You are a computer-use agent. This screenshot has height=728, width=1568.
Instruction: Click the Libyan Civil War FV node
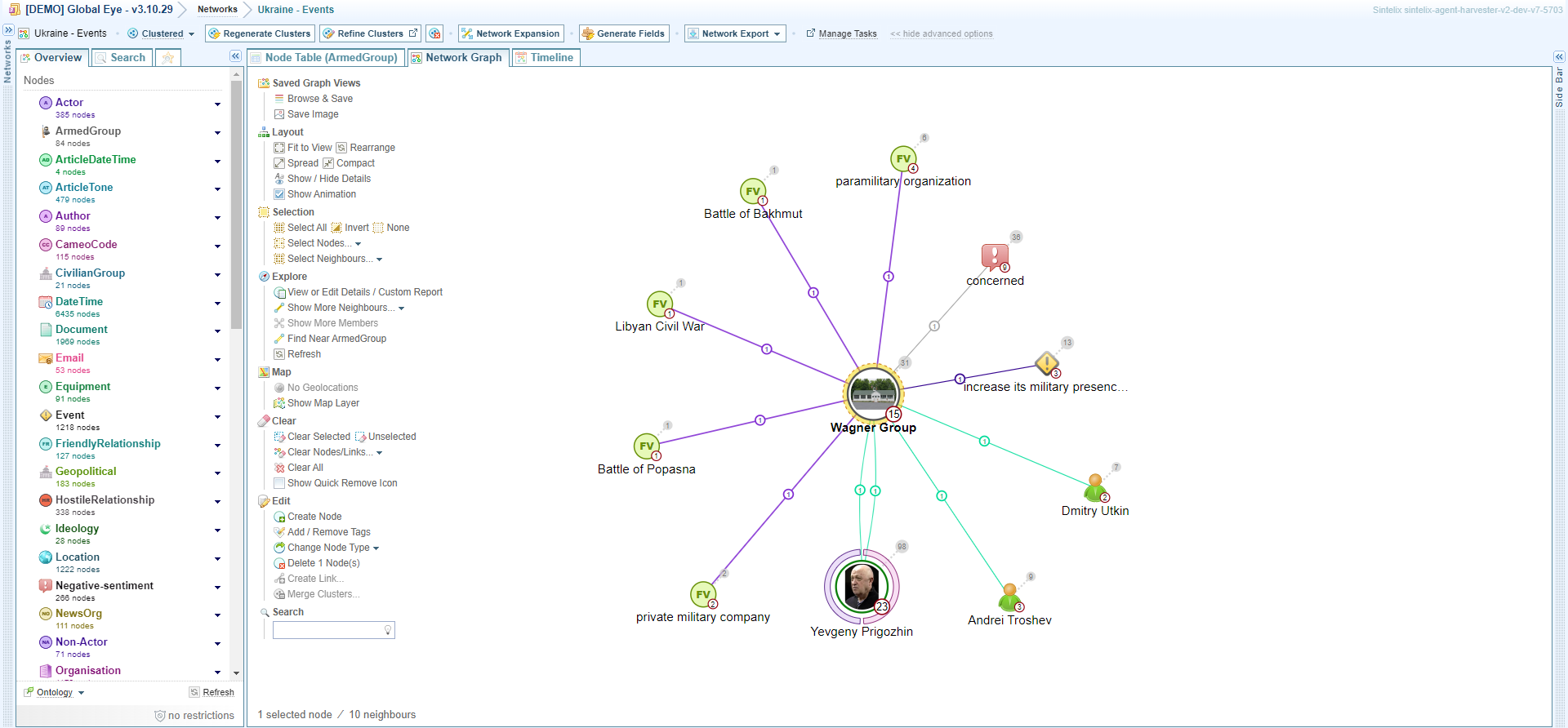point(660,304)
